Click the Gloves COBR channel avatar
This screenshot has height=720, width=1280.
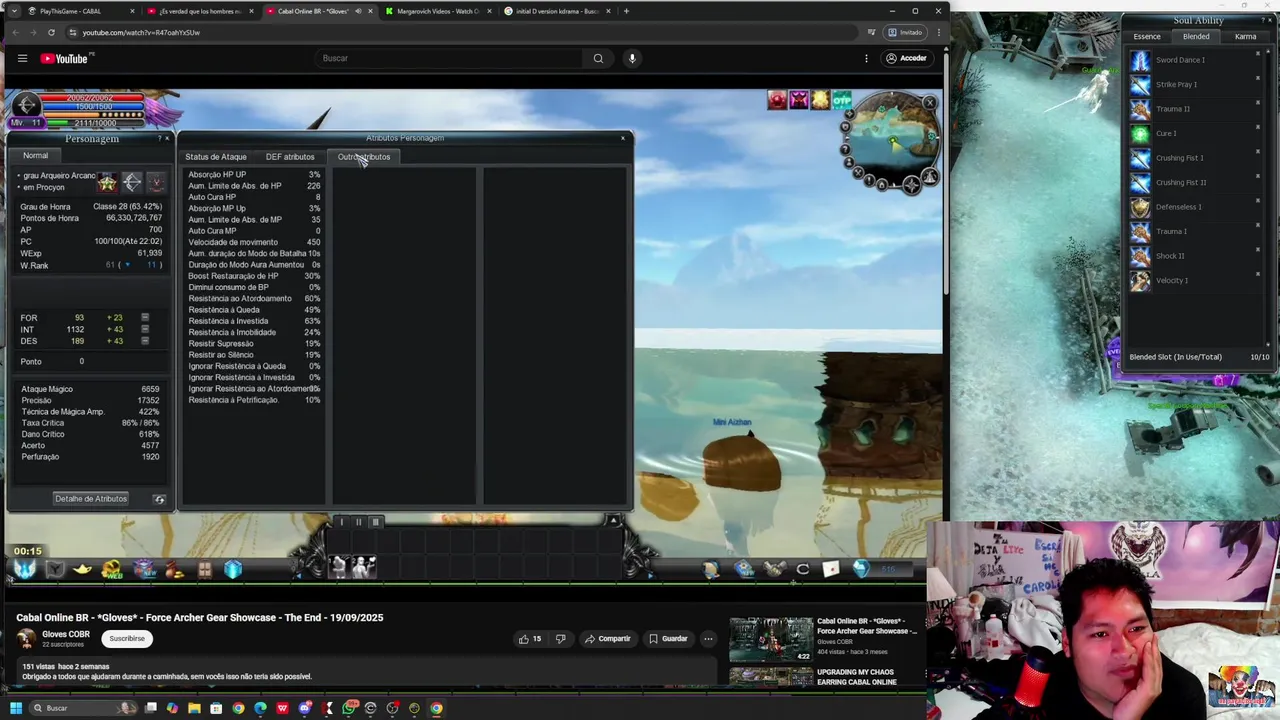[x=26, y=638]
